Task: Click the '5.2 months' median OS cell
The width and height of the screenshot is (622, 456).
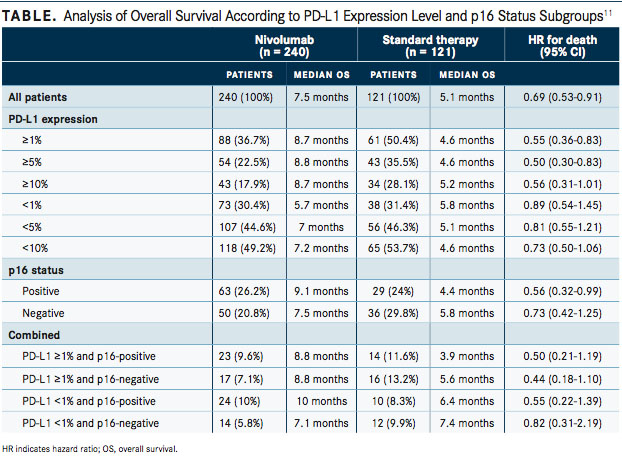Action: click(x=467, y=184)
